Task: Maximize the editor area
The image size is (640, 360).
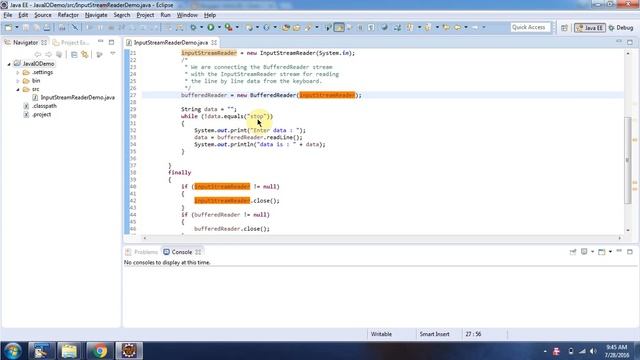Action: click(x=630, y=42)
